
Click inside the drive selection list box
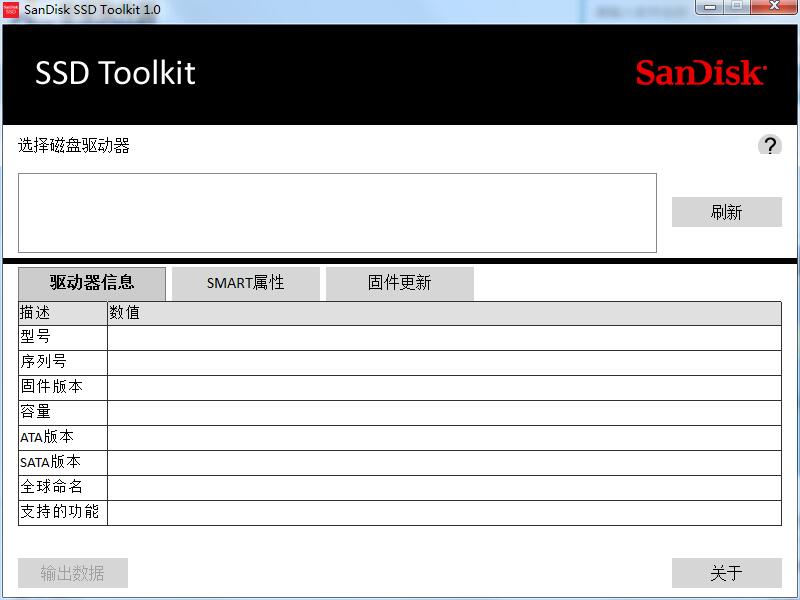pyautogui.click(x=337, y=212)
